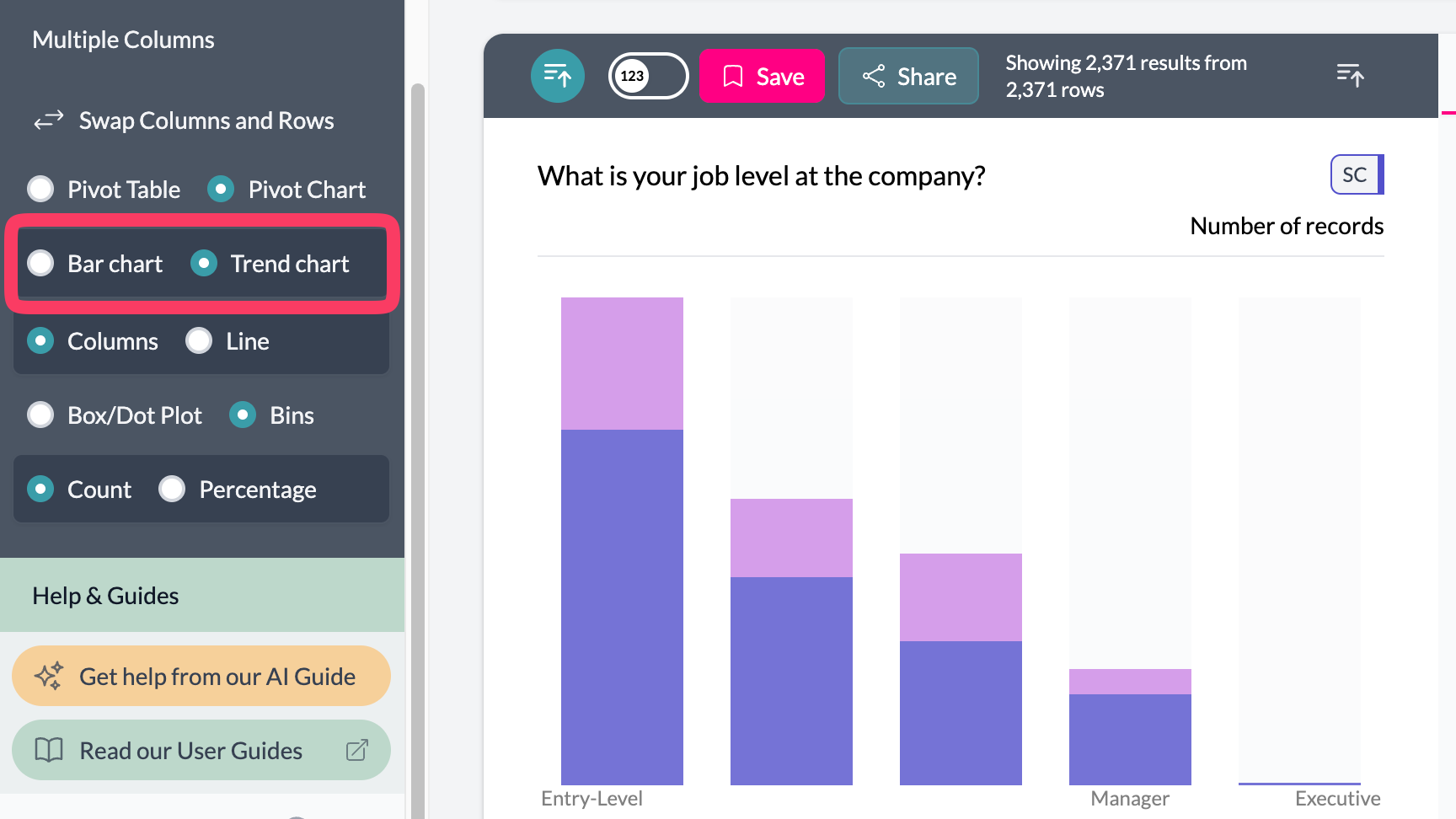Click the sidebar vertical scrollbar
This screenshot has width=1456, height=819.
click(x=417, y=421)
